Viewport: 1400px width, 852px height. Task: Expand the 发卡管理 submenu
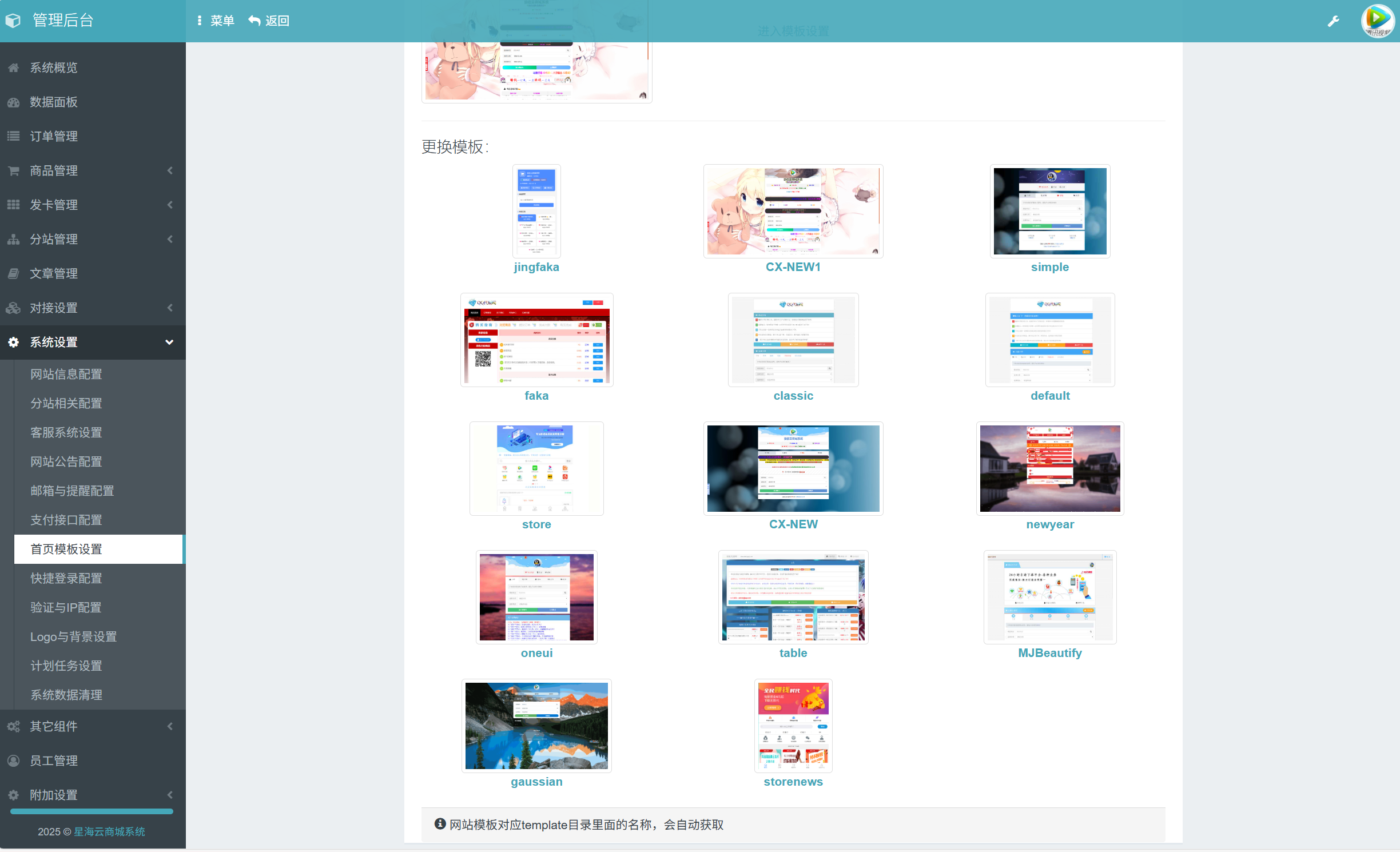pos(170,205)
